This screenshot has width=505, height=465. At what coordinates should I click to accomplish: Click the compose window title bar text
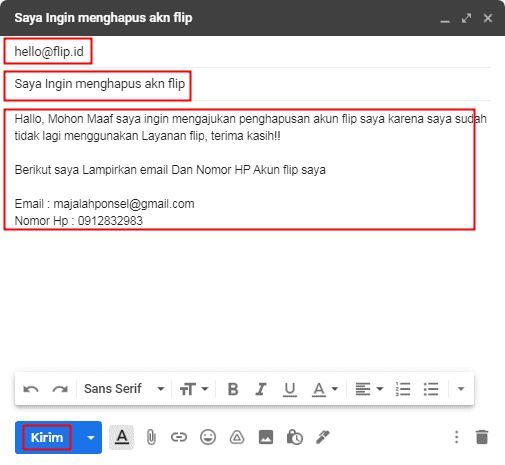point(103,18)
